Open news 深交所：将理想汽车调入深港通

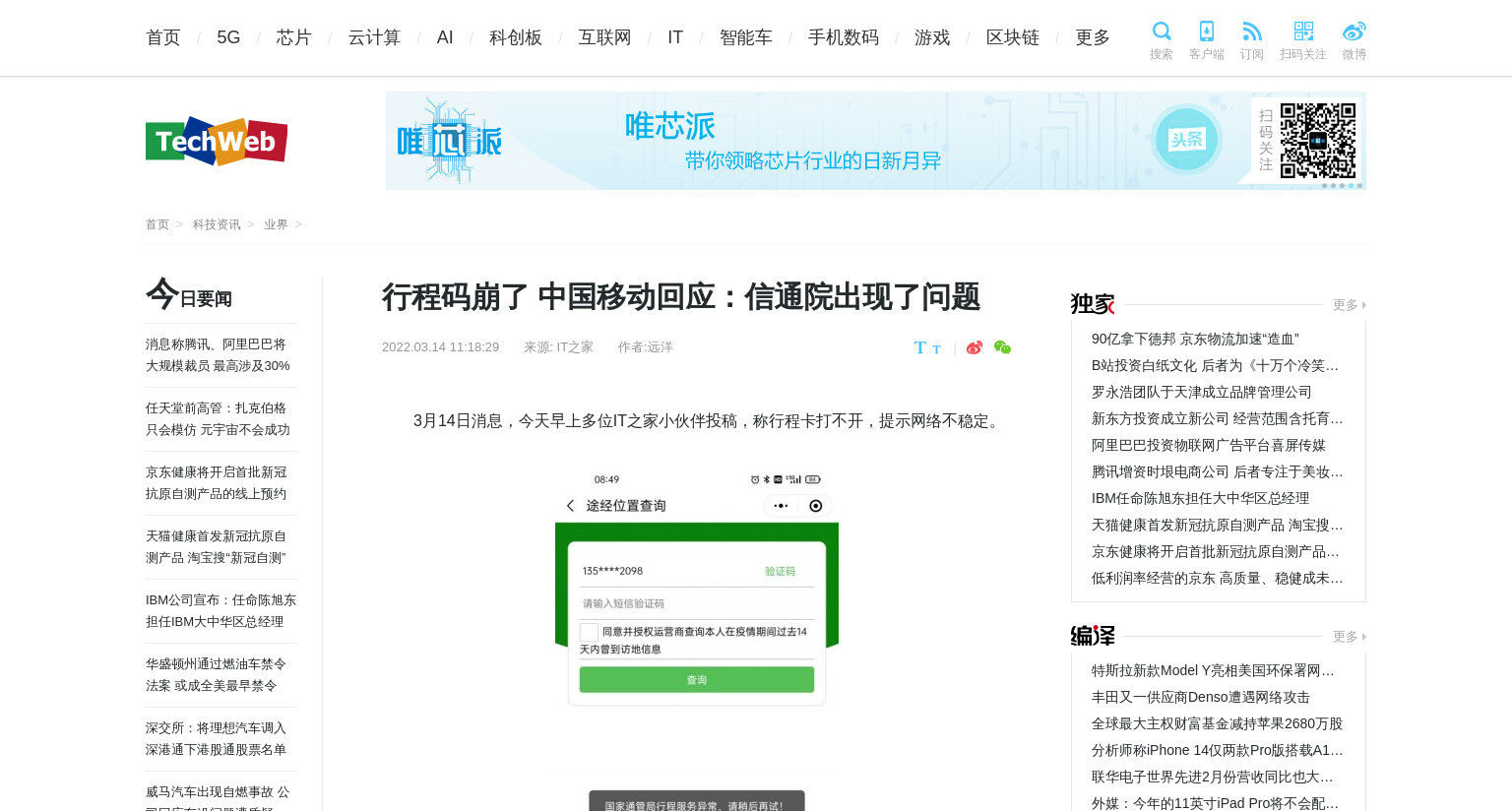[x=217, y=739]
